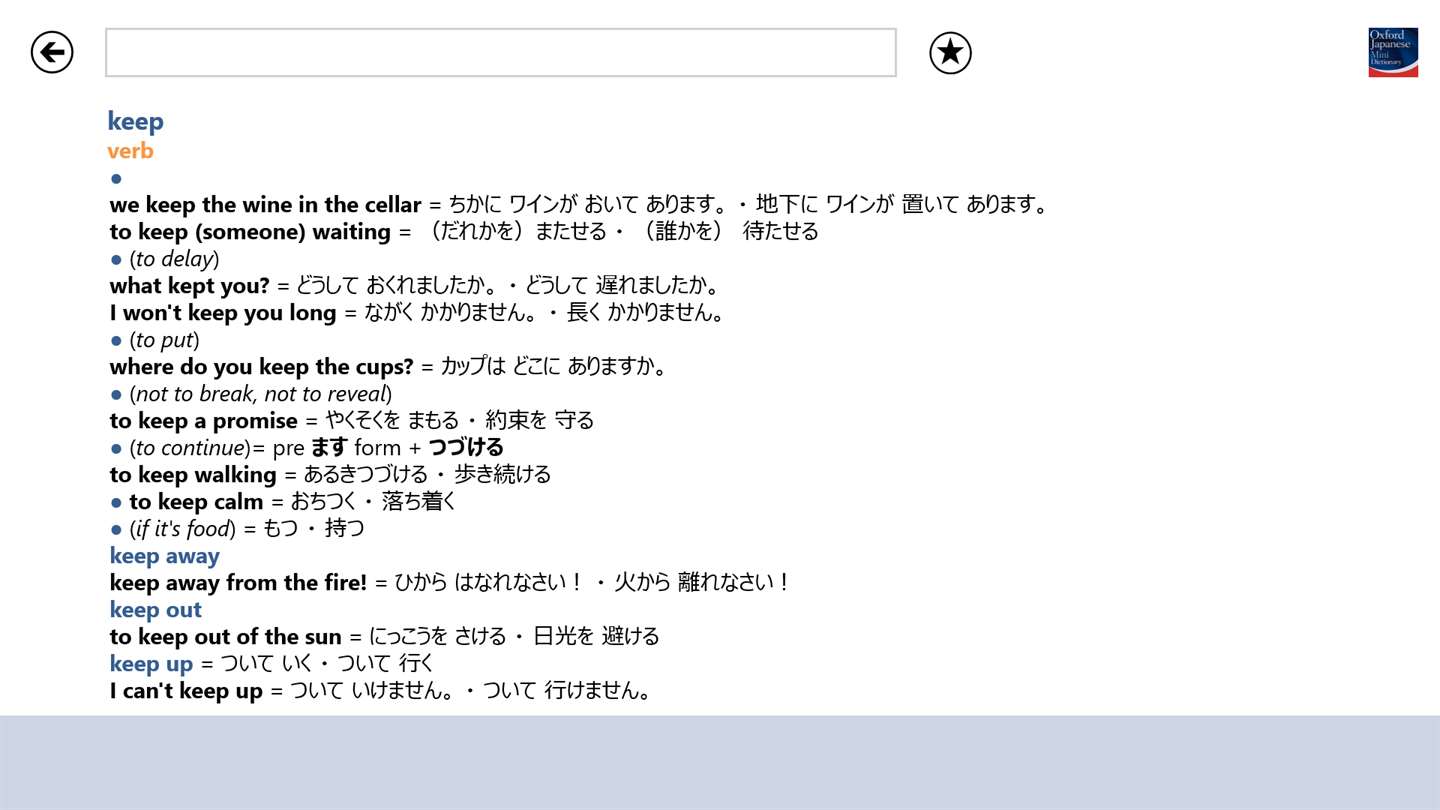Select the phrase "what kept you?"
This screenshot has width=1440, height=810.
point(189,286)
